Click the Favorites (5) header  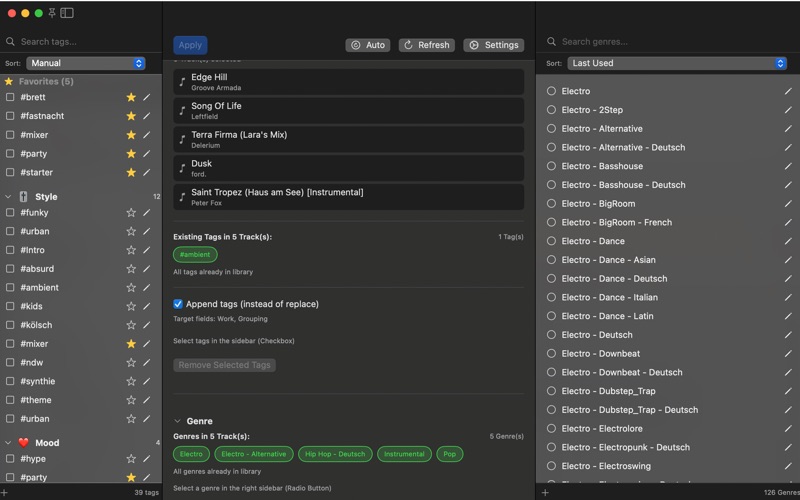coord(46,81)
